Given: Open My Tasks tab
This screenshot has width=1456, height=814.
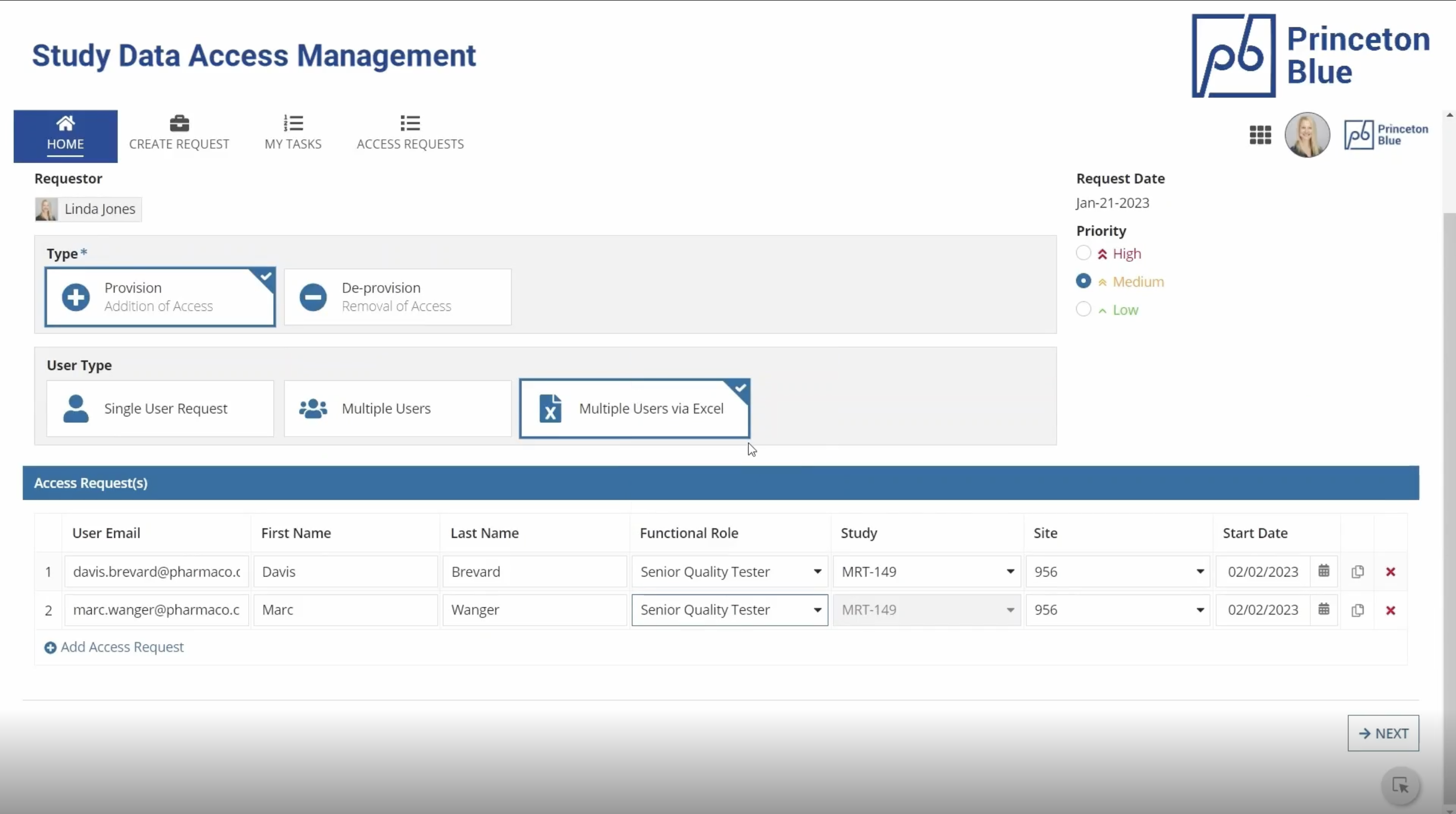Looking at the screenshot, I should point(293,133).
